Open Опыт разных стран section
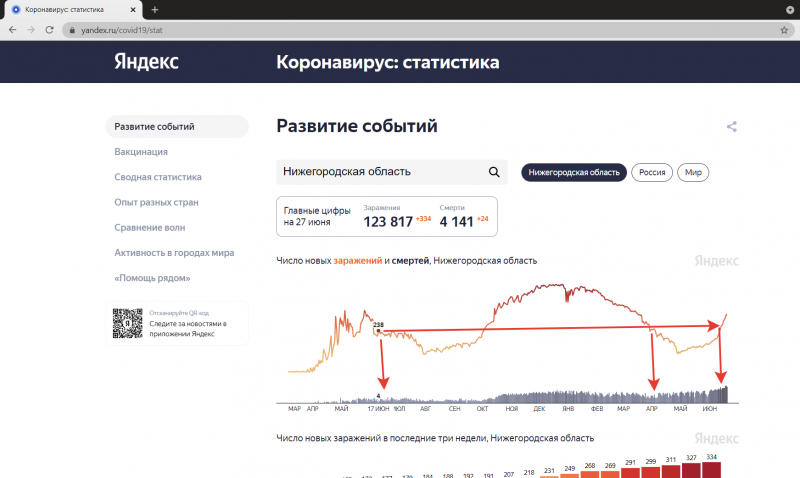This screenshot has width=800, height=478. pos(156,202)
